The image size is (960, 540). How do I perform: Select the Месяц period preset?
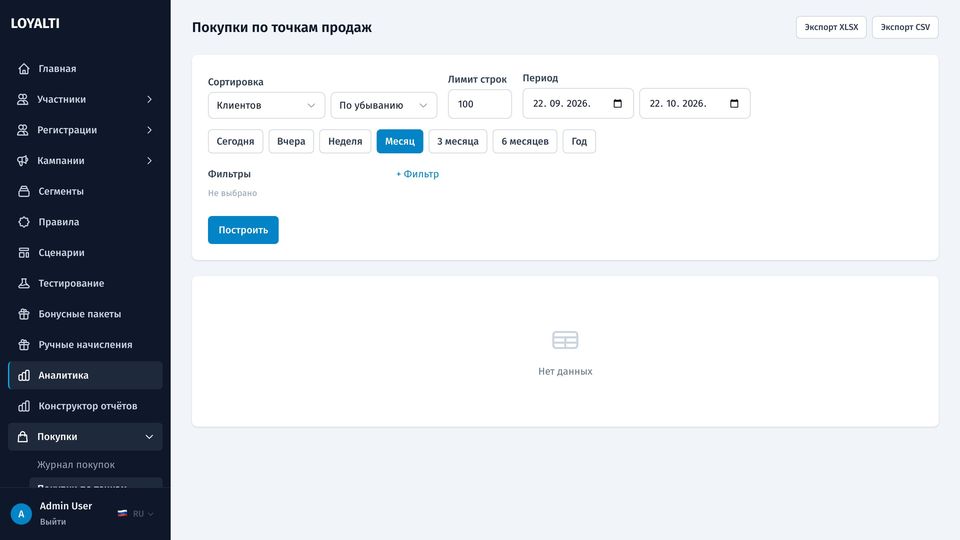click(400, 141)
